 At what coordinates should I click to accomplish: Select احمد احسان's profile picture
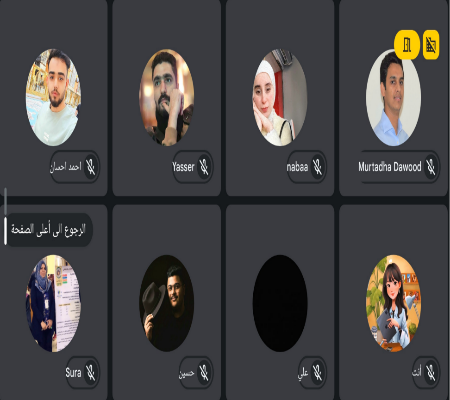[x=53, y=98]
